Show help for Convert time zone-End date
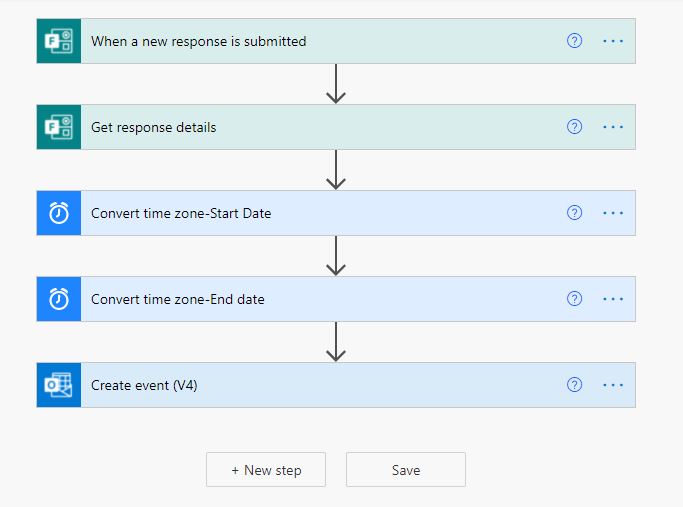Screen dimensions: 683x507 click(x=574, y=299)
